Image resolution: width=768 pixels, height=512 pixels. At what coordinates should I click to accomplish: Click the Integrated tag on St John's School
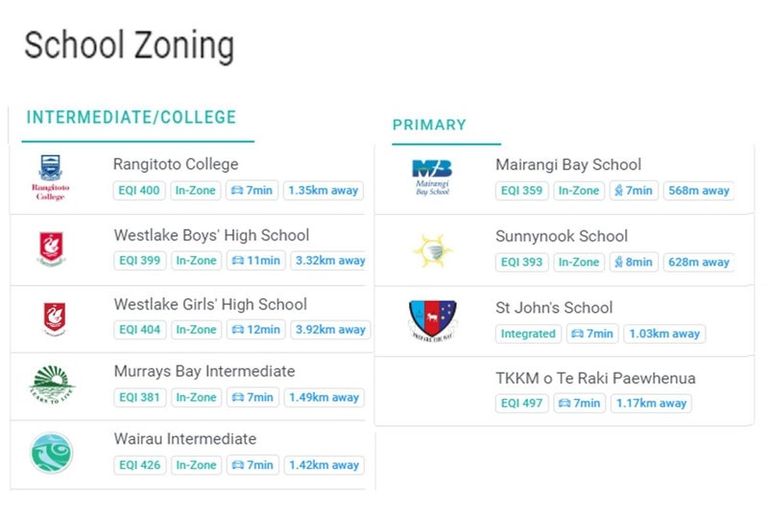tap(528, 334)
